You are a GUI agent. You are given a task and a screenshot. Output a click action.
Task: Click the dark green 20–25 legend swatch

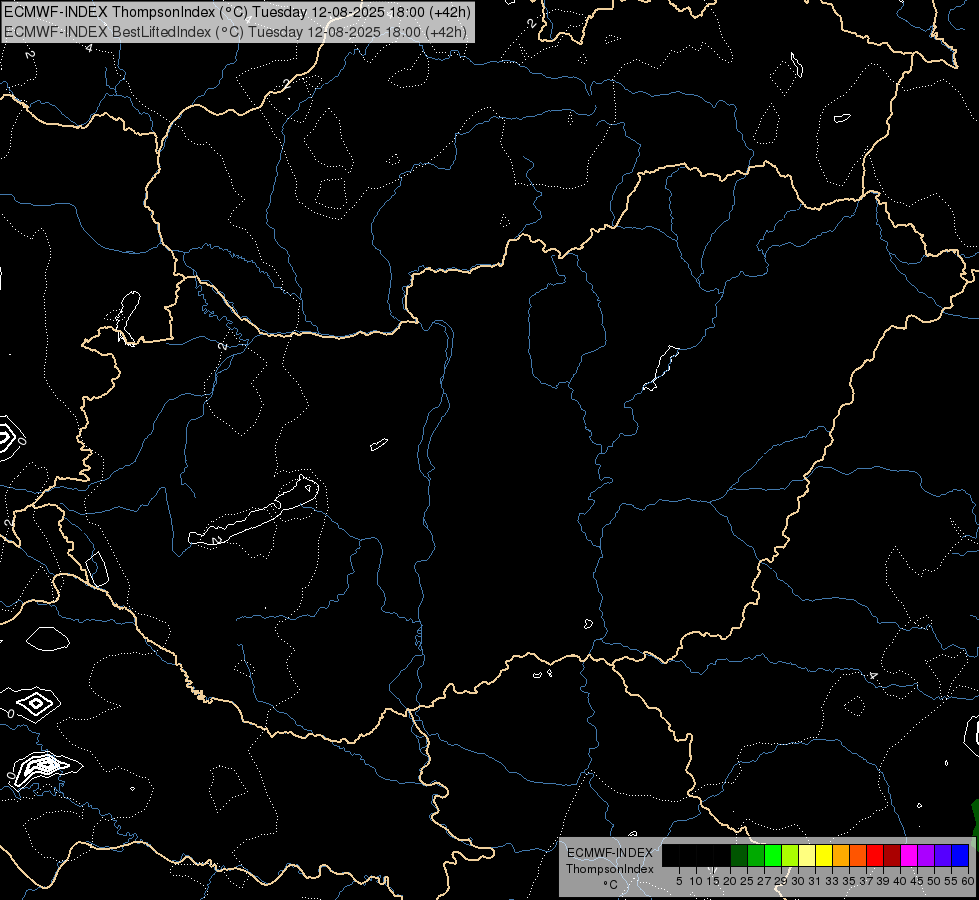[739, 856]
